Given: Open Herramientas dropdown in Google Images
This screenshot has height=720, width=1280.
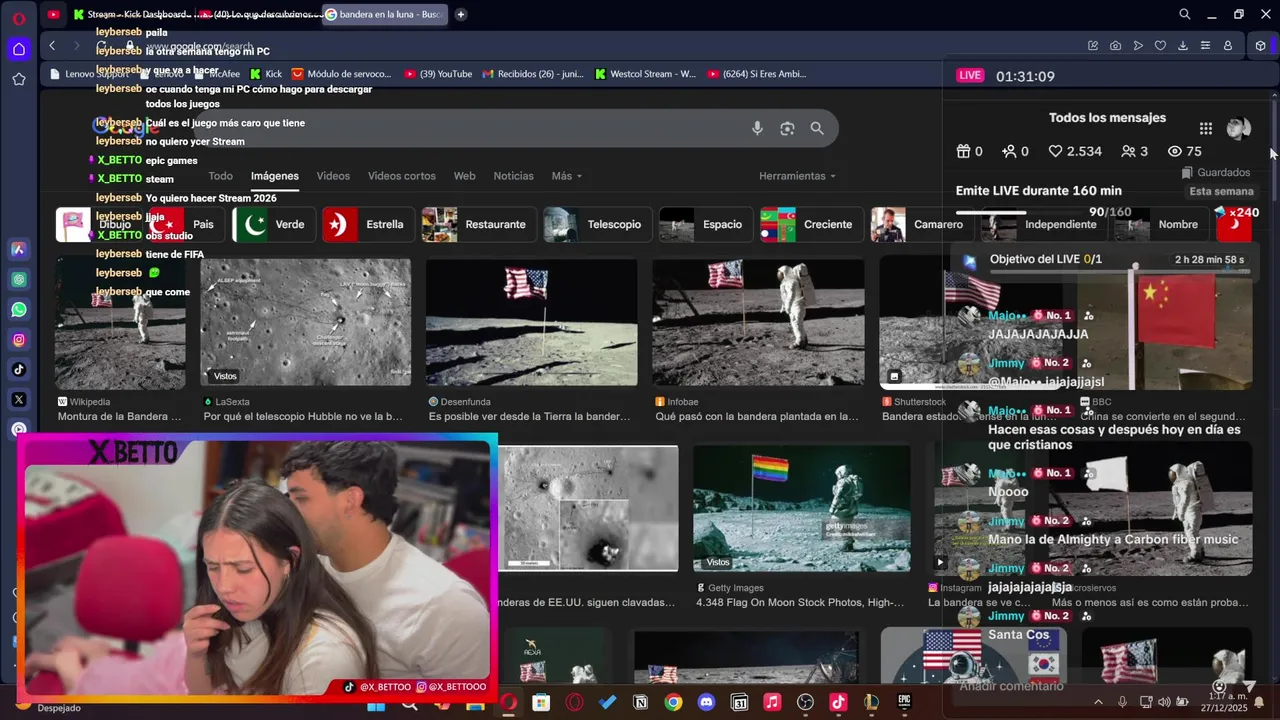Looking at the screenshot, I should coord(797,176).
